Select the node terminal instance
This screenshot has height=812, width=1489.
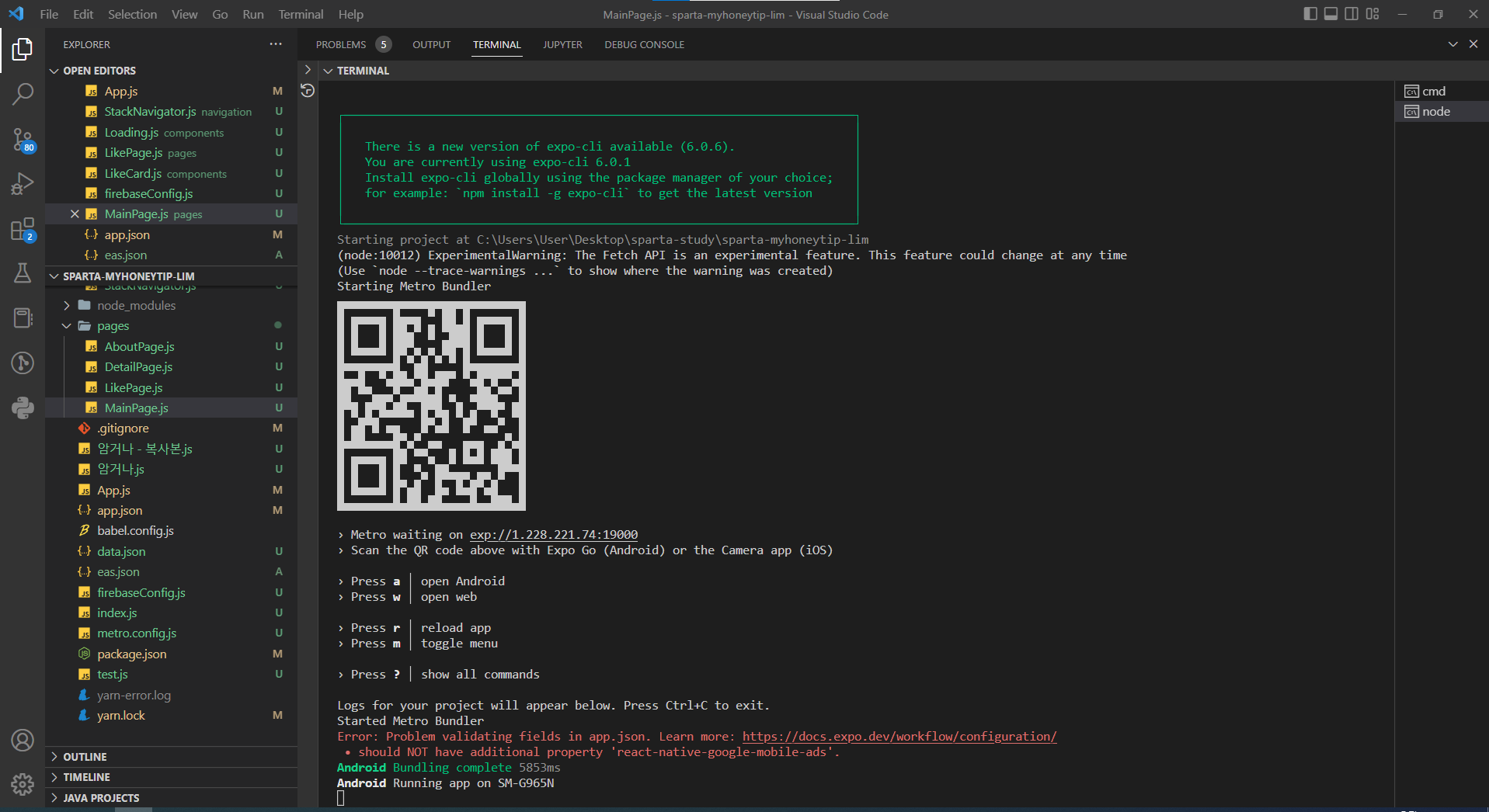(1442, 112)
